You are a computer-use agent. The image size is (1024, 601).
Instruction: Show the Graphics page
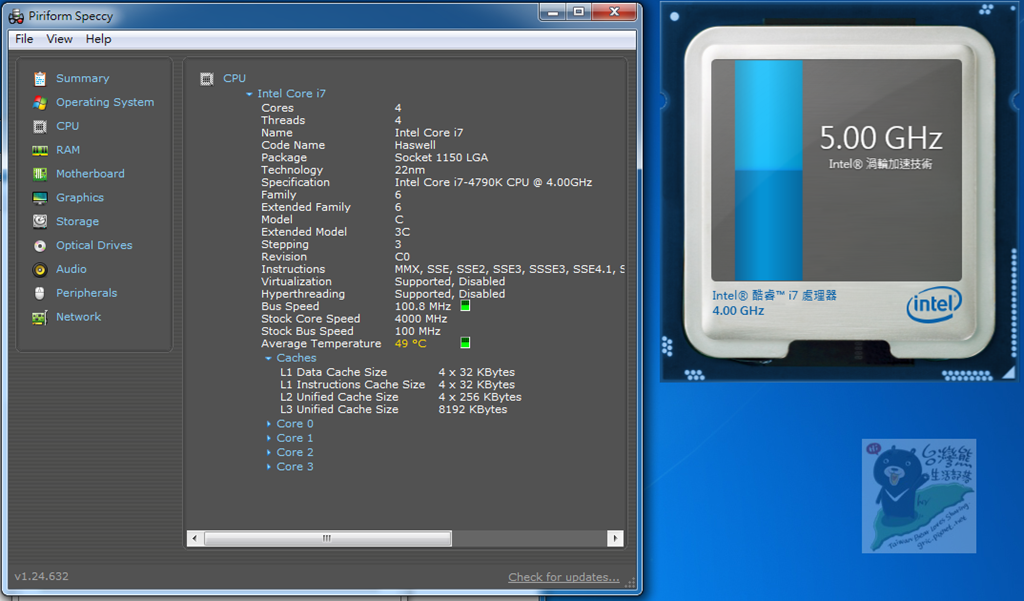(80, 198)
